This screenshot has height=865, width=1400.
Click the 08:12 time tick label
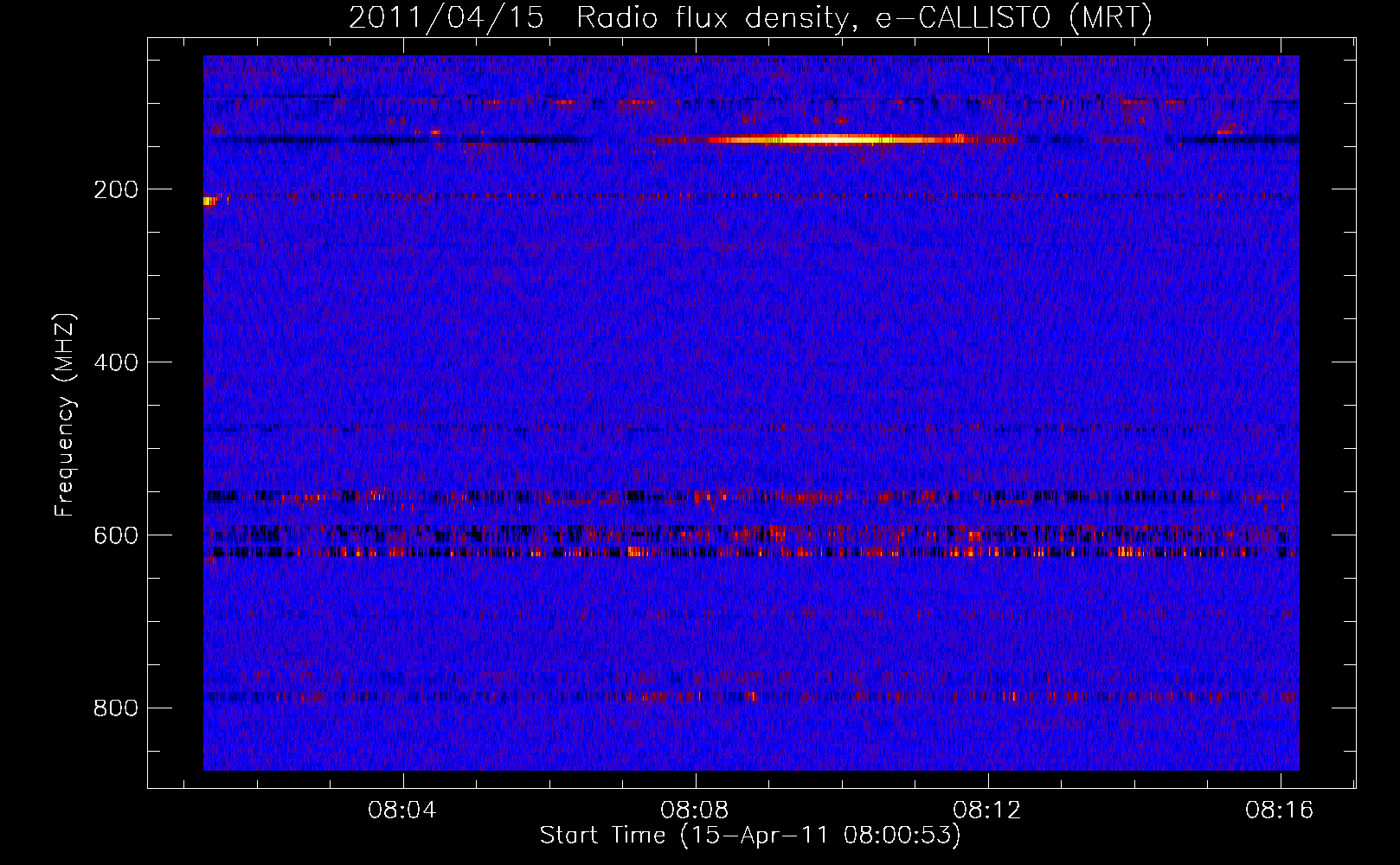pos(987,811)
